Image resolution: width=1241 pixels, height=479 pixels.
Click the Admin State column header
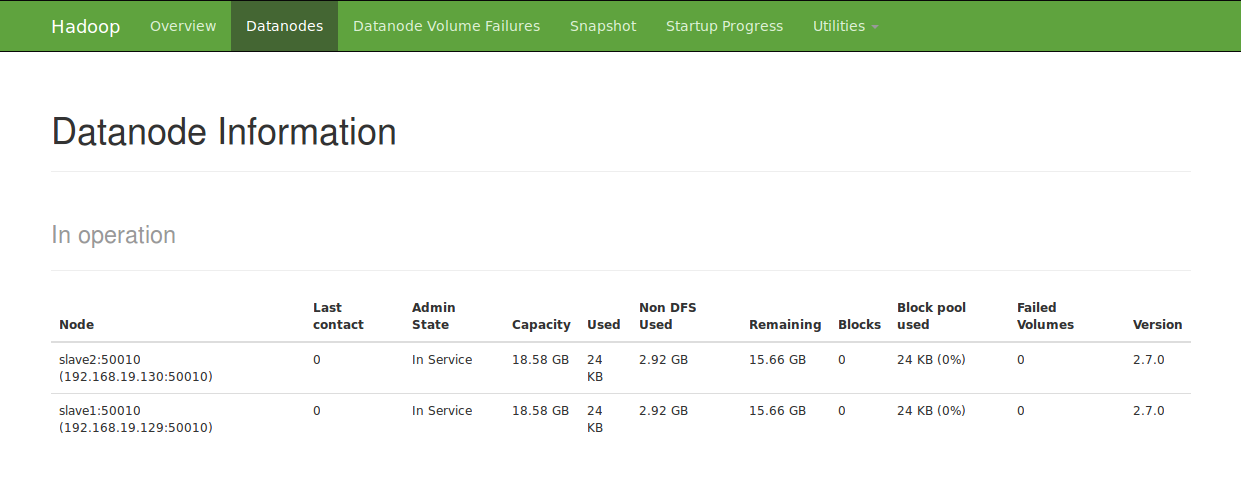tap(434, 316)
